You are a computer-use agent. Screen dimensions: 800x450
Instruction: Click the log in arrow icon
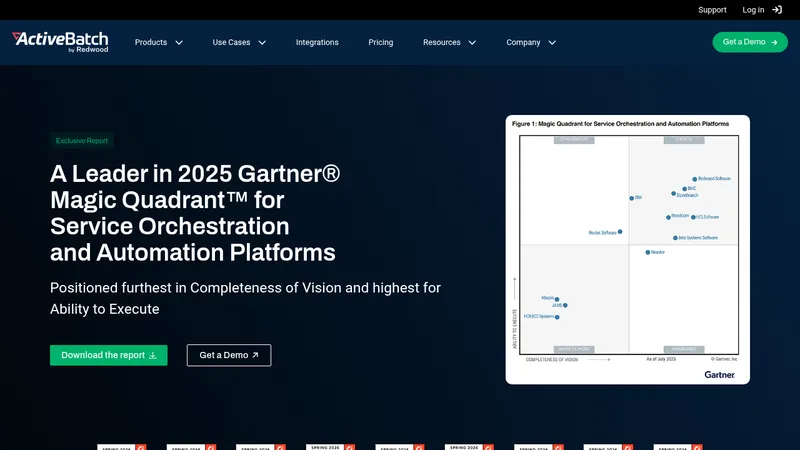(777, 10)
